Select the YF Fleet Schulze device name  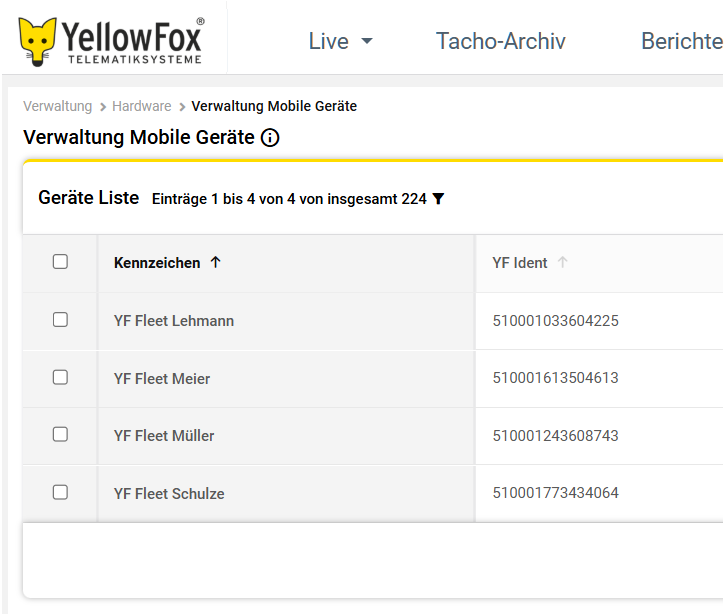[x=169, y=493]
